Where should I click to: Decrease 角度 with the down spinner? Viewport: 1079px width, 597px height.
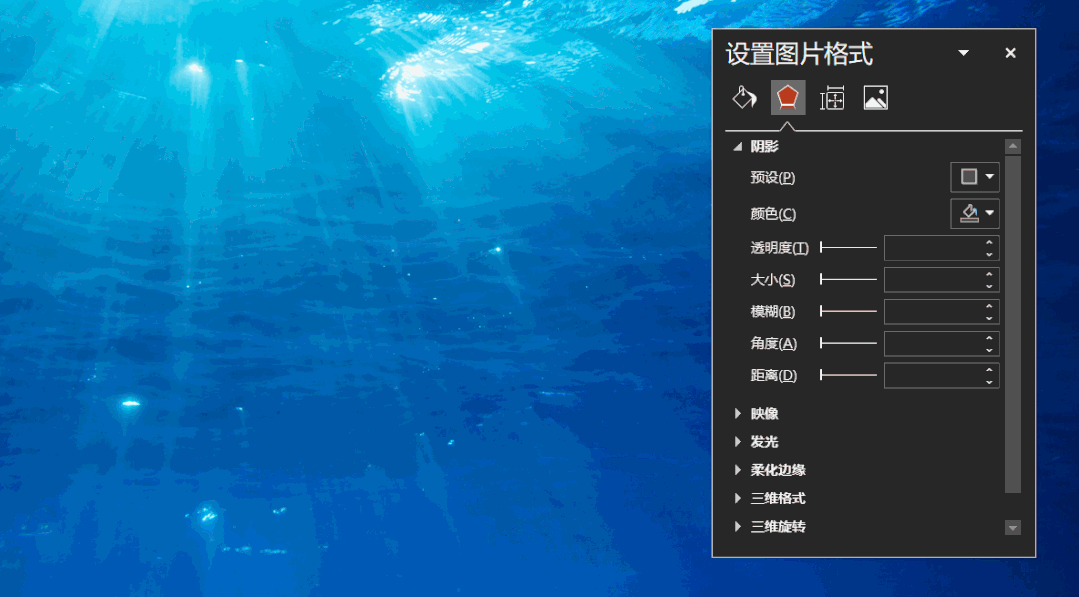990,349
